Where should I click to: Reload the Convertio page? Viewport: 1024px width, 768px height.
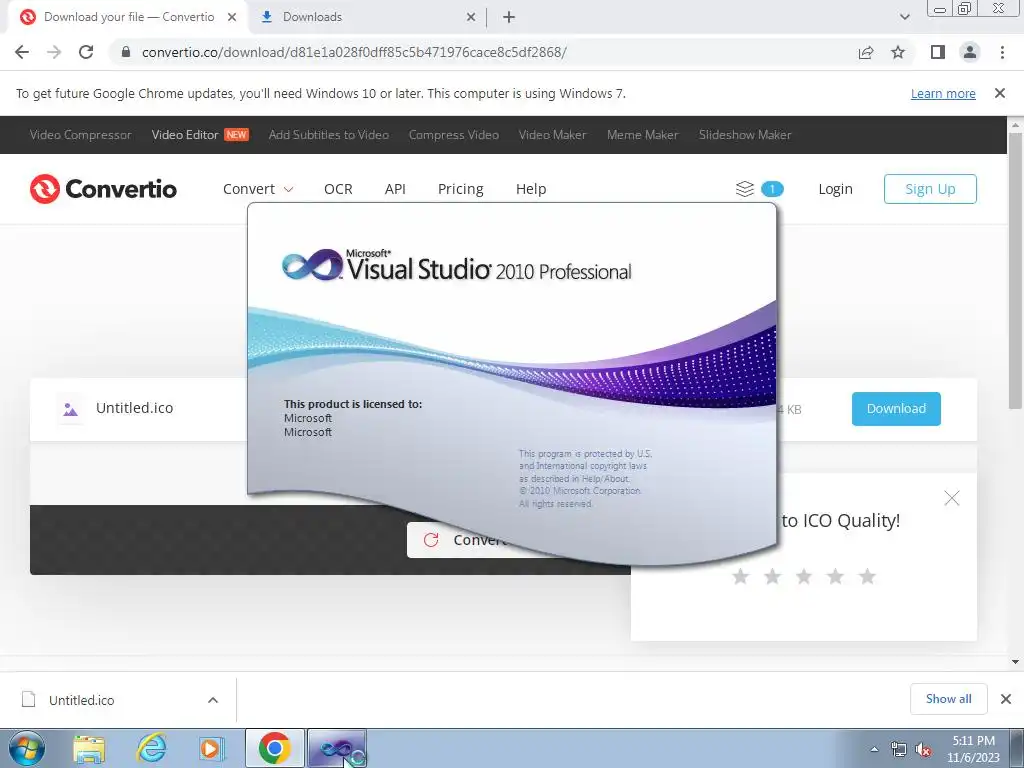pos(86,52)
